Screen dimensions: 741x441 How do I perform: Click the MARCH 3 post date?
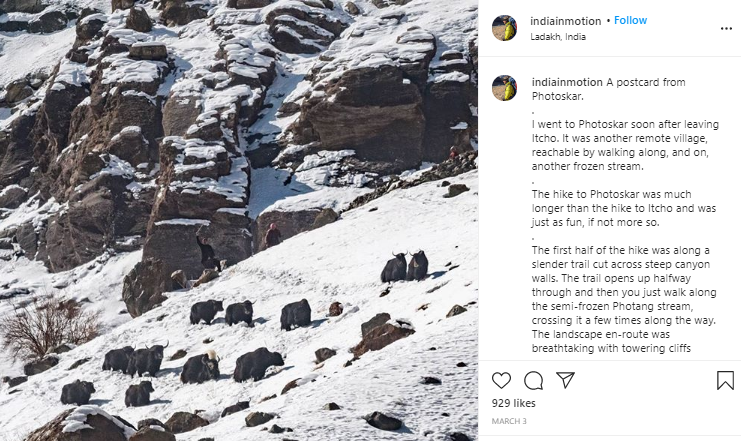(x=508, y=421)
